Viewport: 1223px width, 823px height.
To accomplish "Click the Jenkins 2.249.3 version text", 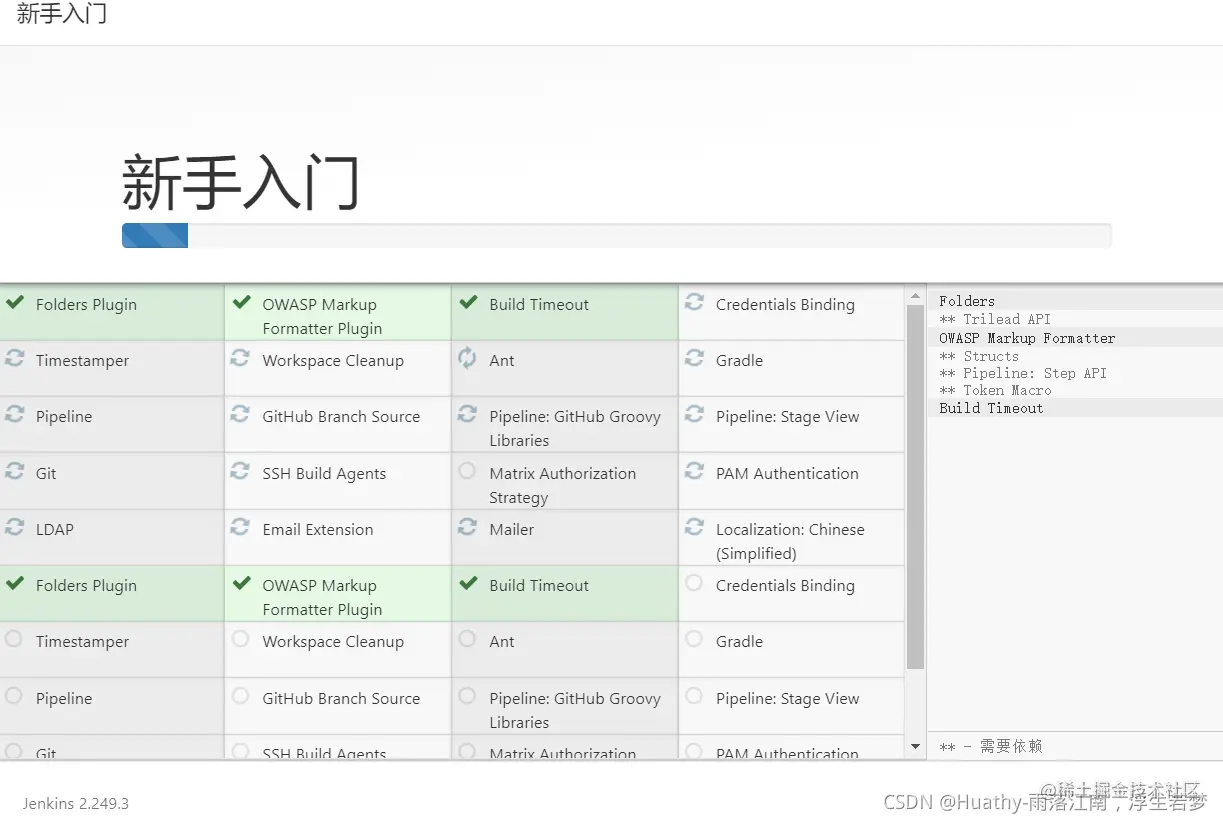I will pos(76,803).
